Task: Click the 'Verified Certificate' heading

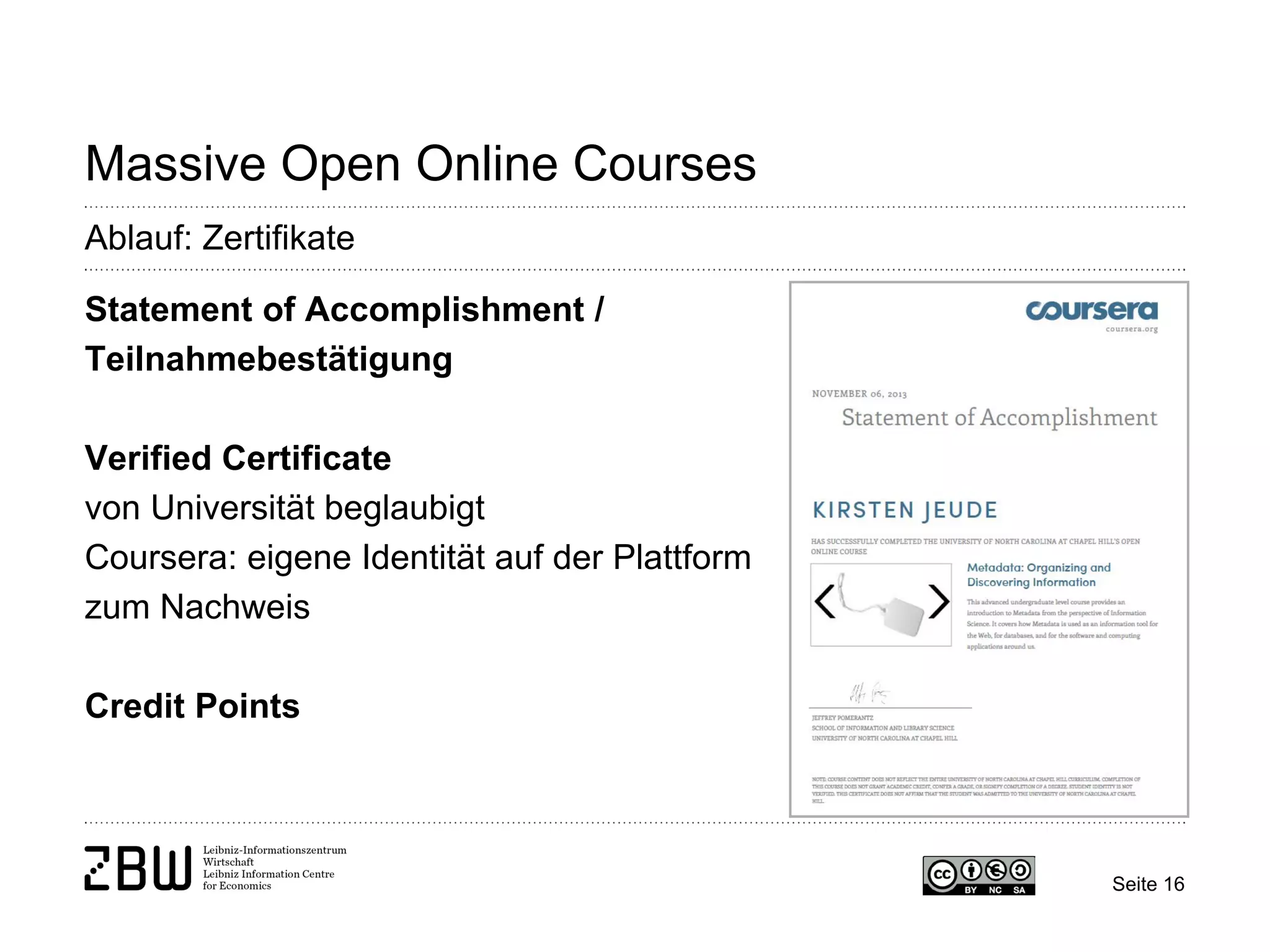Action: point(238,458)
